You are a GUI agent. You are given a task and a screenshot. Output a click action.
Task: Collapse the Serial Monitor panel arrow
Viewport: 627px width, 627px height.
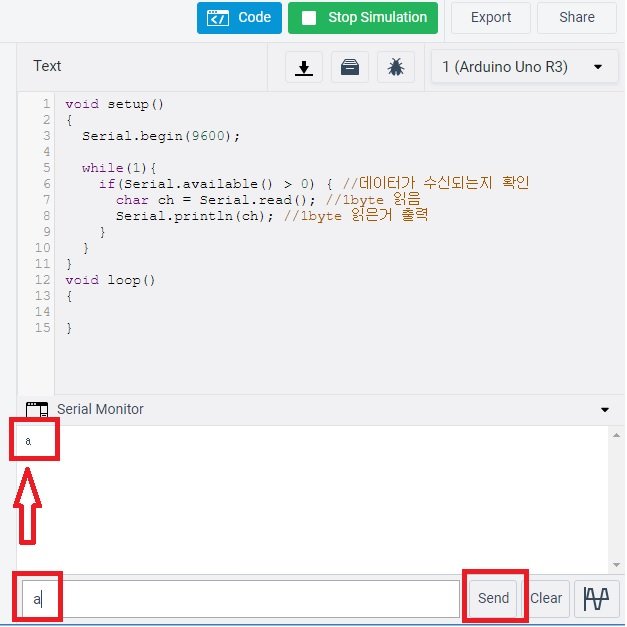point(605,409)
